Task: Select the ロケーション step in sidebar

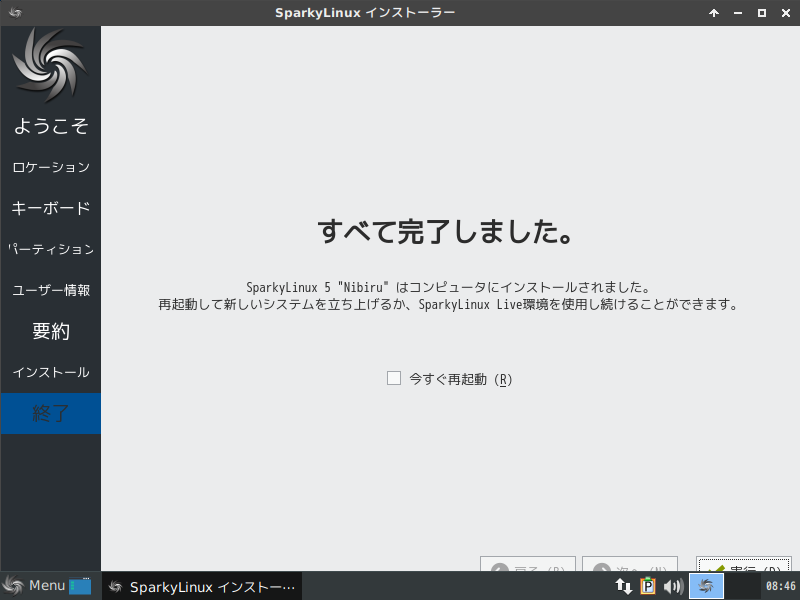Action: pos(51,167)
